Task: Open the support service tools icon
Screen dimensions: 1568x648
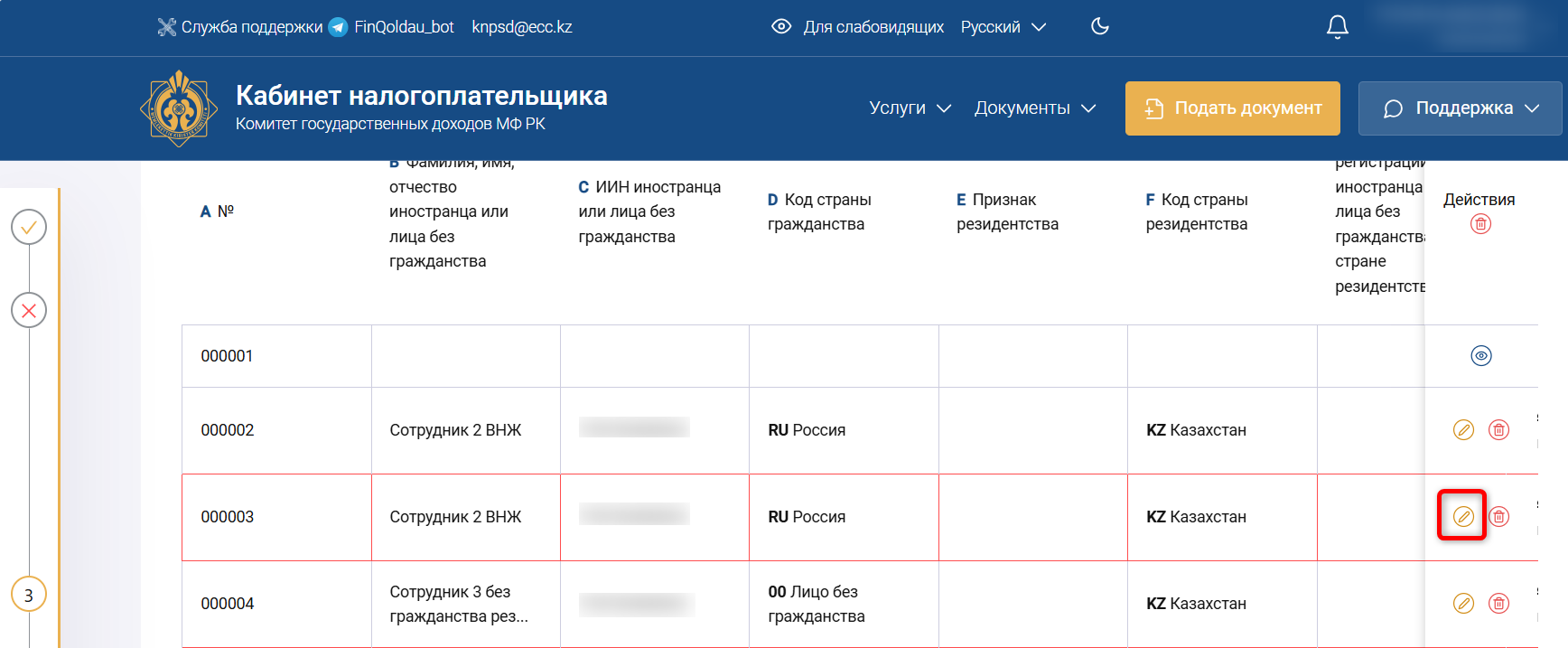Action: pos(166,27)
